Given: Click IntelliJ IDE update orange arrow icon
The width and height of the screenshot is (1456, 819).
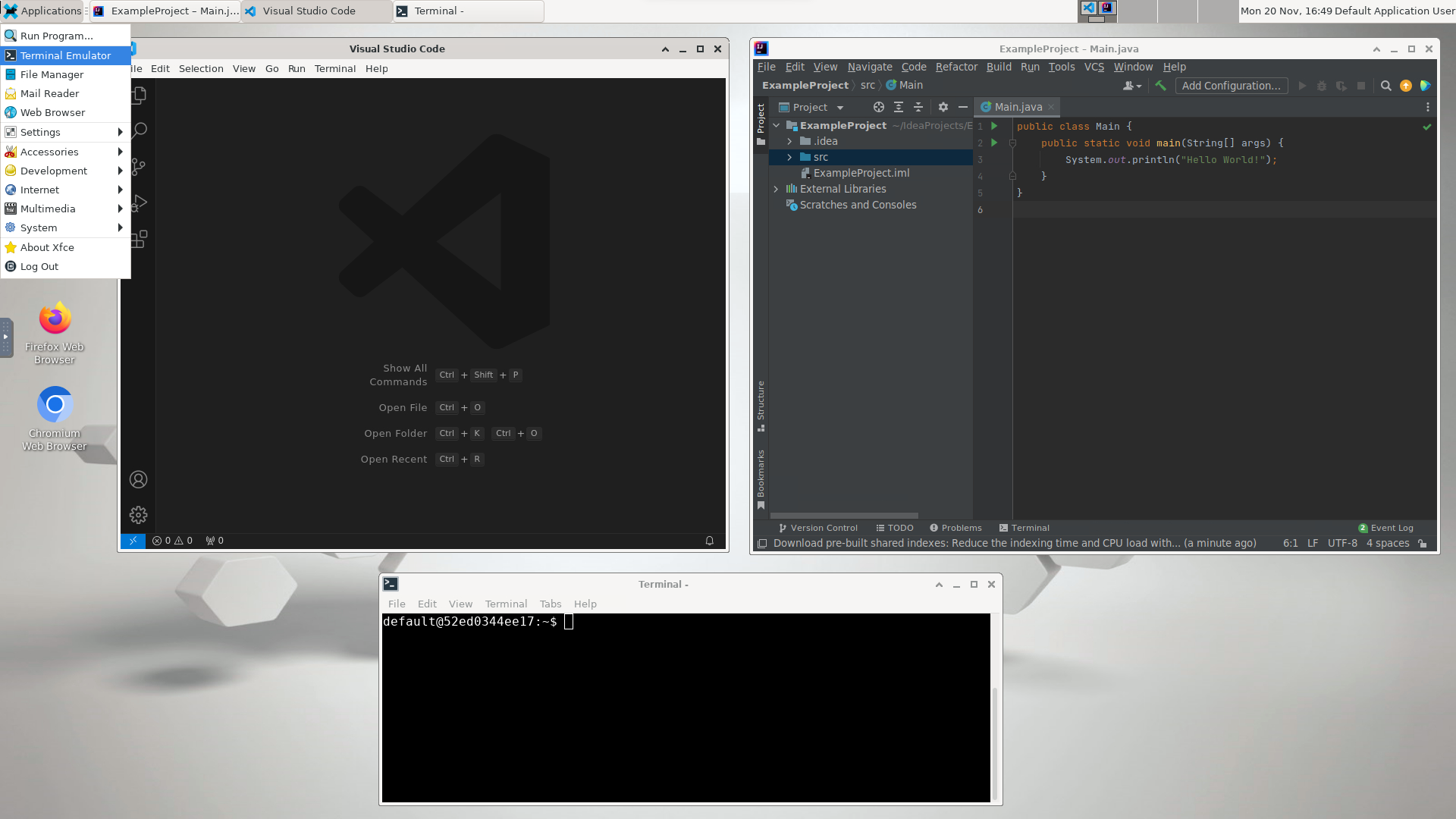Looking at the screenshot, I should (x=1406, y=86).
